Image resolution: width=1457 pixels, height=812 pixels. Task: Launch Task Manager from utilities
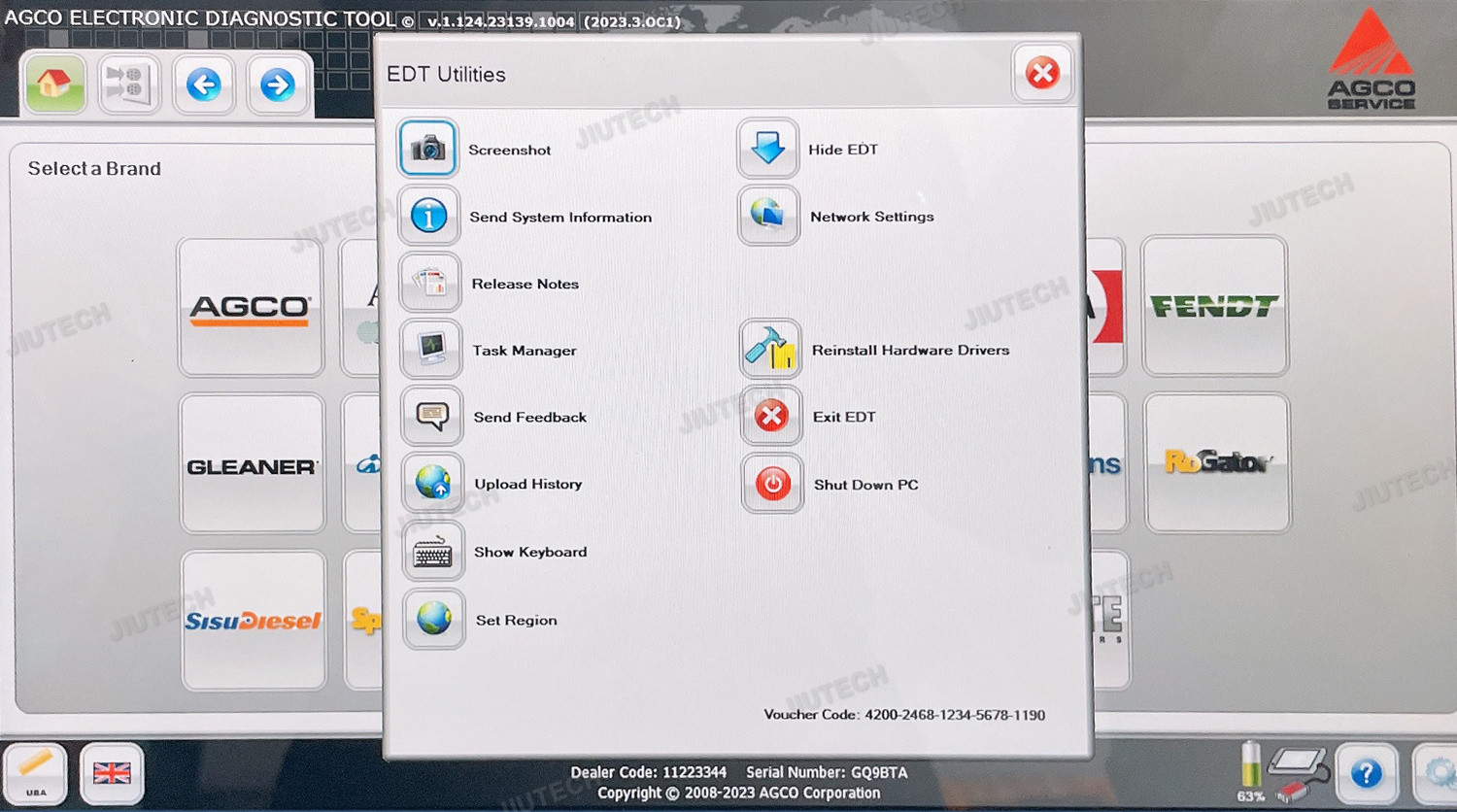[430, 350]
